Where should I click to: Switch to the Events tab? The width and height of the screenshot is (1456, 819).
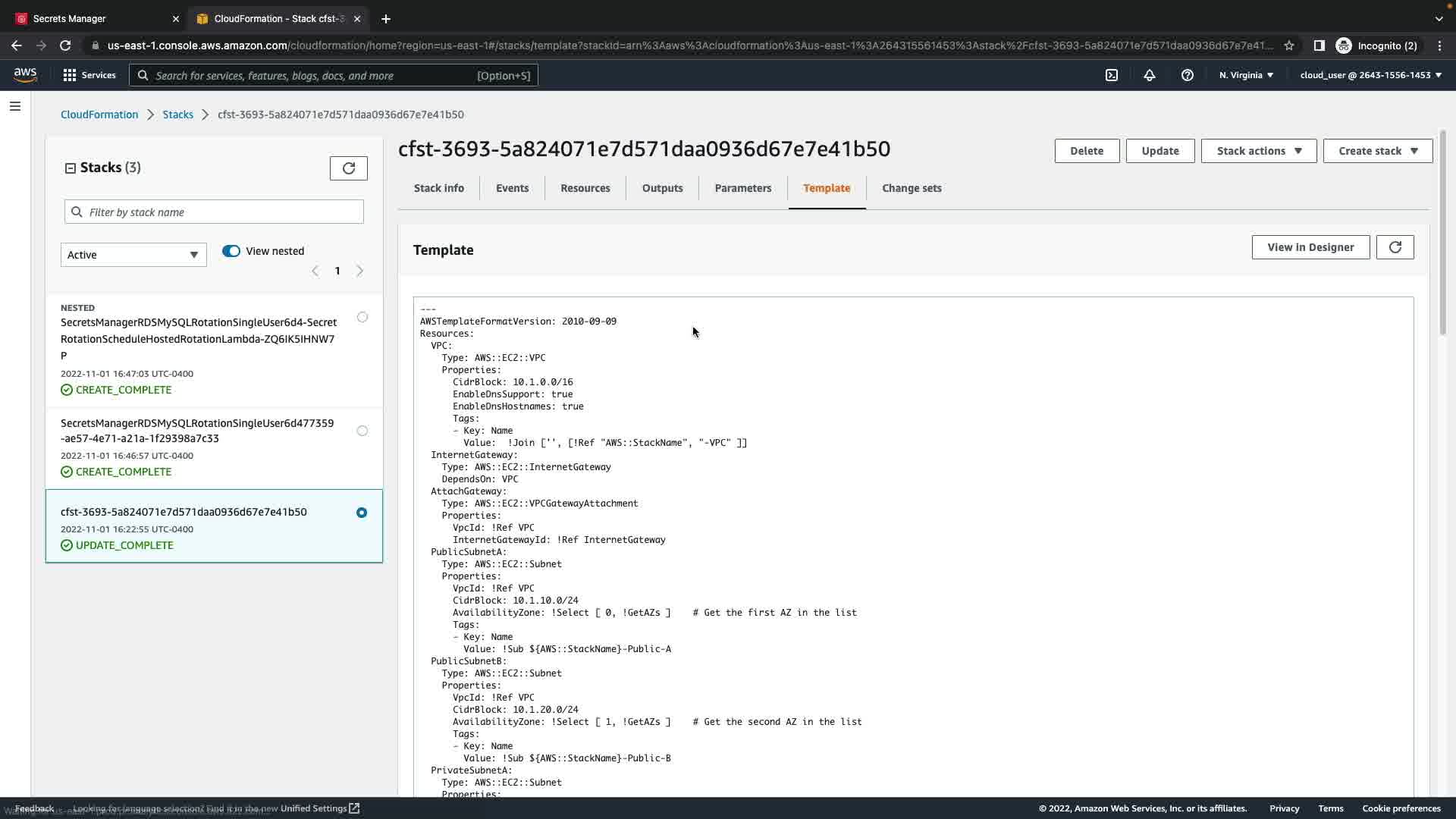[512, 188]
